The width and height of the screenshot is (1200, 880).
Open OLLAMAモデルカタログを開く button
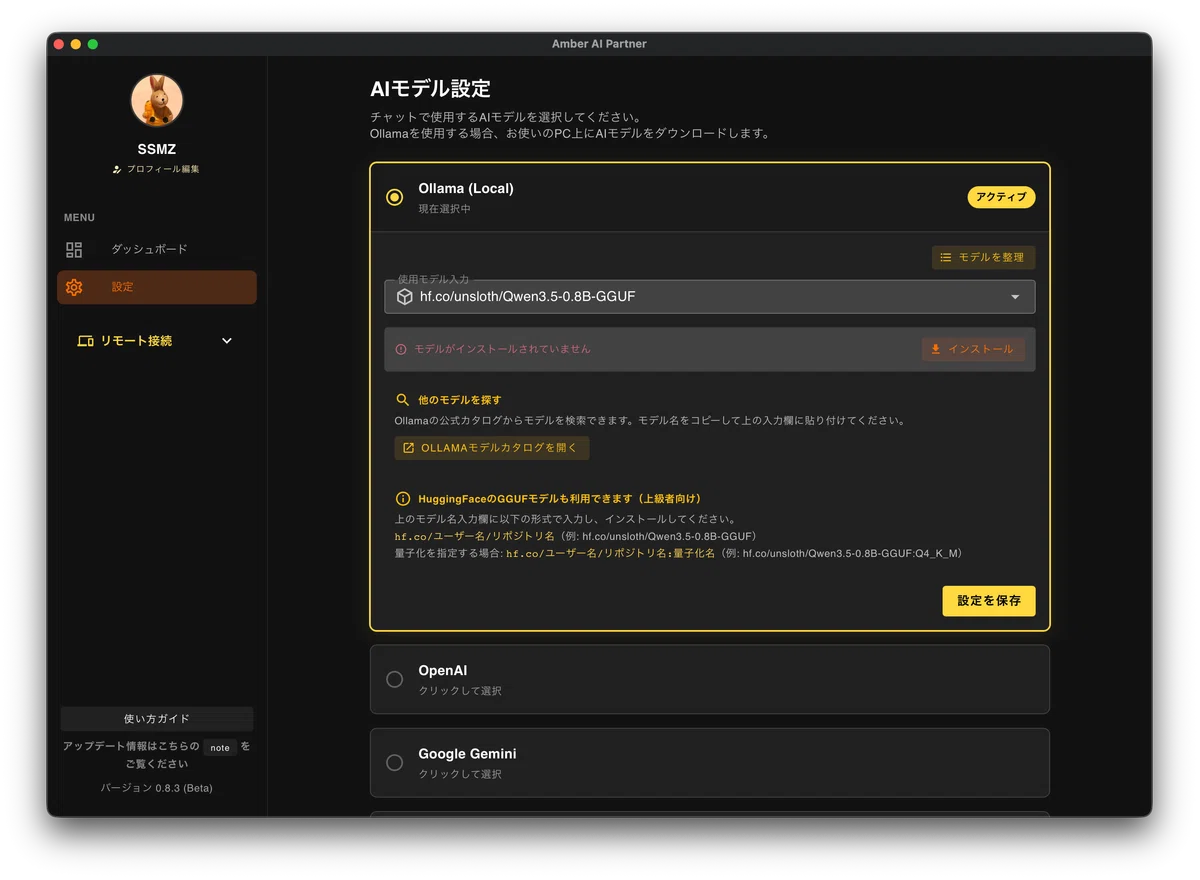point(492,448)
